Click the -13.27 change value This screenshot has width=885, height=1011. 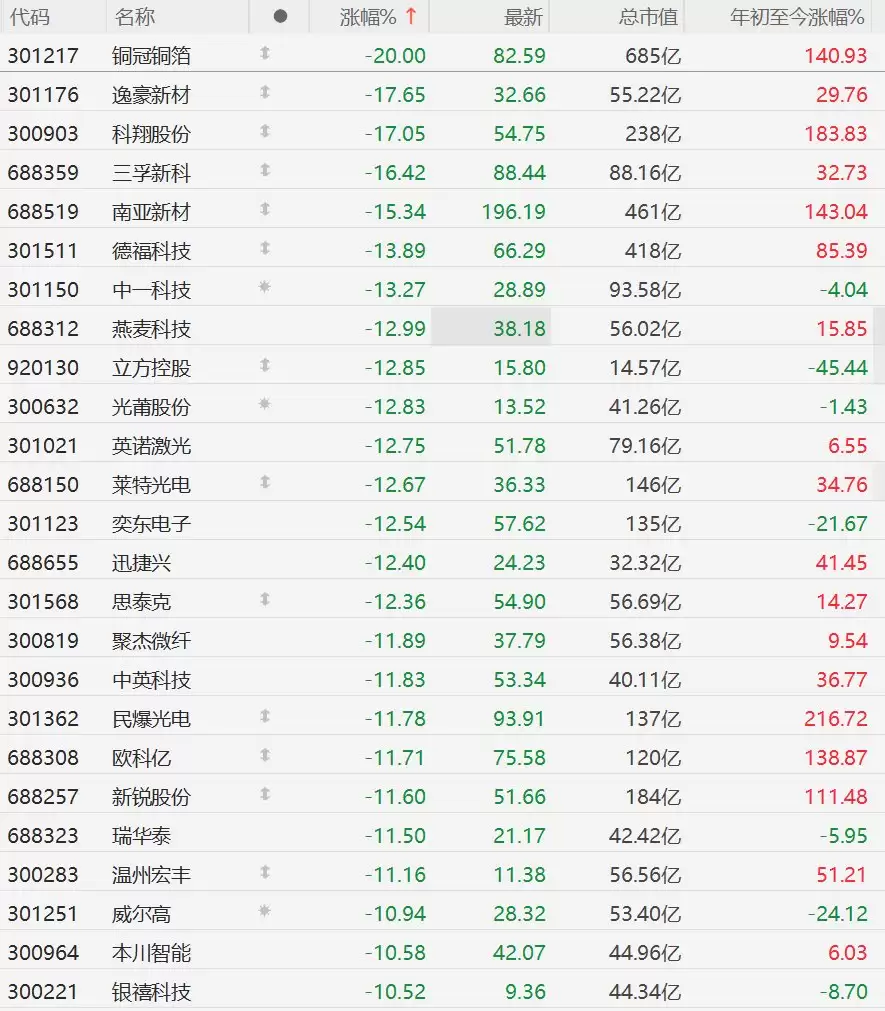[x=395, y=290]
